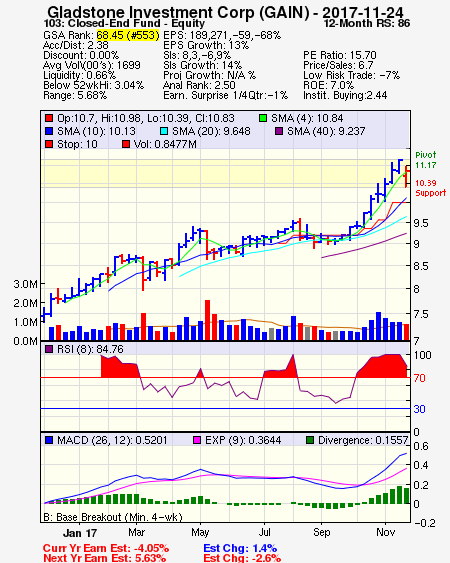450x563 pixels.
Task: Click the 'May' date axis label
Action: tap(200, 532)
